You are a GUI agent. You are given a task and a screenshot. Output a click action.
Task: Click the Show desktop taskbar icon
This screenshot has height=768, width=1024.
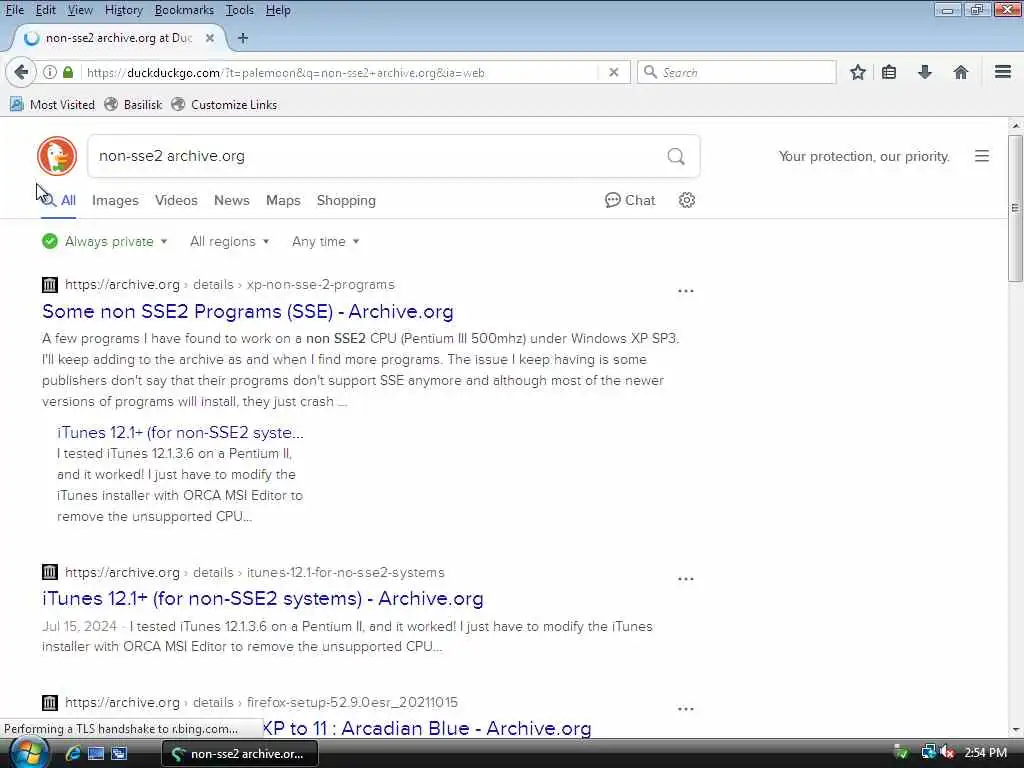tap(96, 753)
